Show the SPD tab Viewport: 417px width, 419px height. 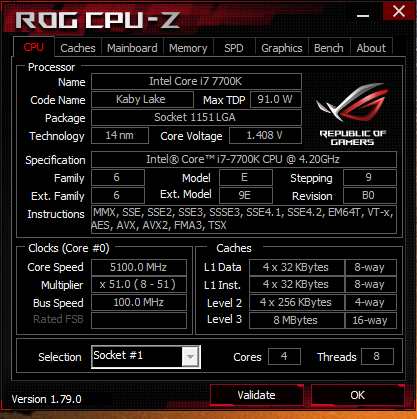(x=234, y=48)
